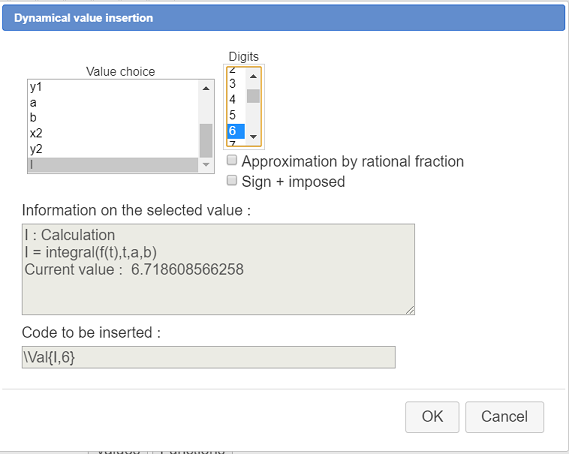Screen dimensions: 569x454
Task: Click Value choice scroll down arrow
Action: tap(206, 165)
